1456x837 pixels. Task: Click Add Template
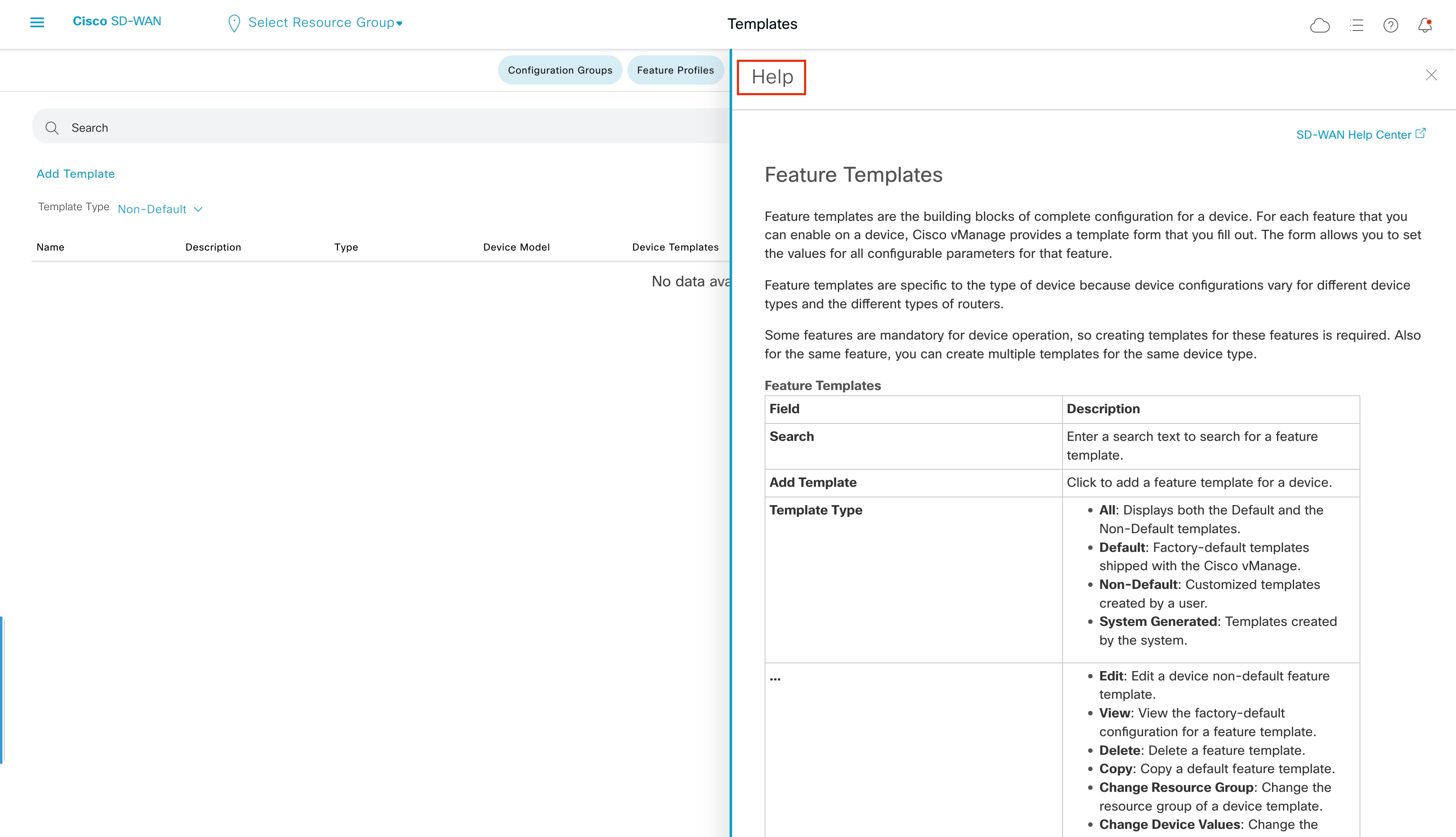[x=75, y=173]
